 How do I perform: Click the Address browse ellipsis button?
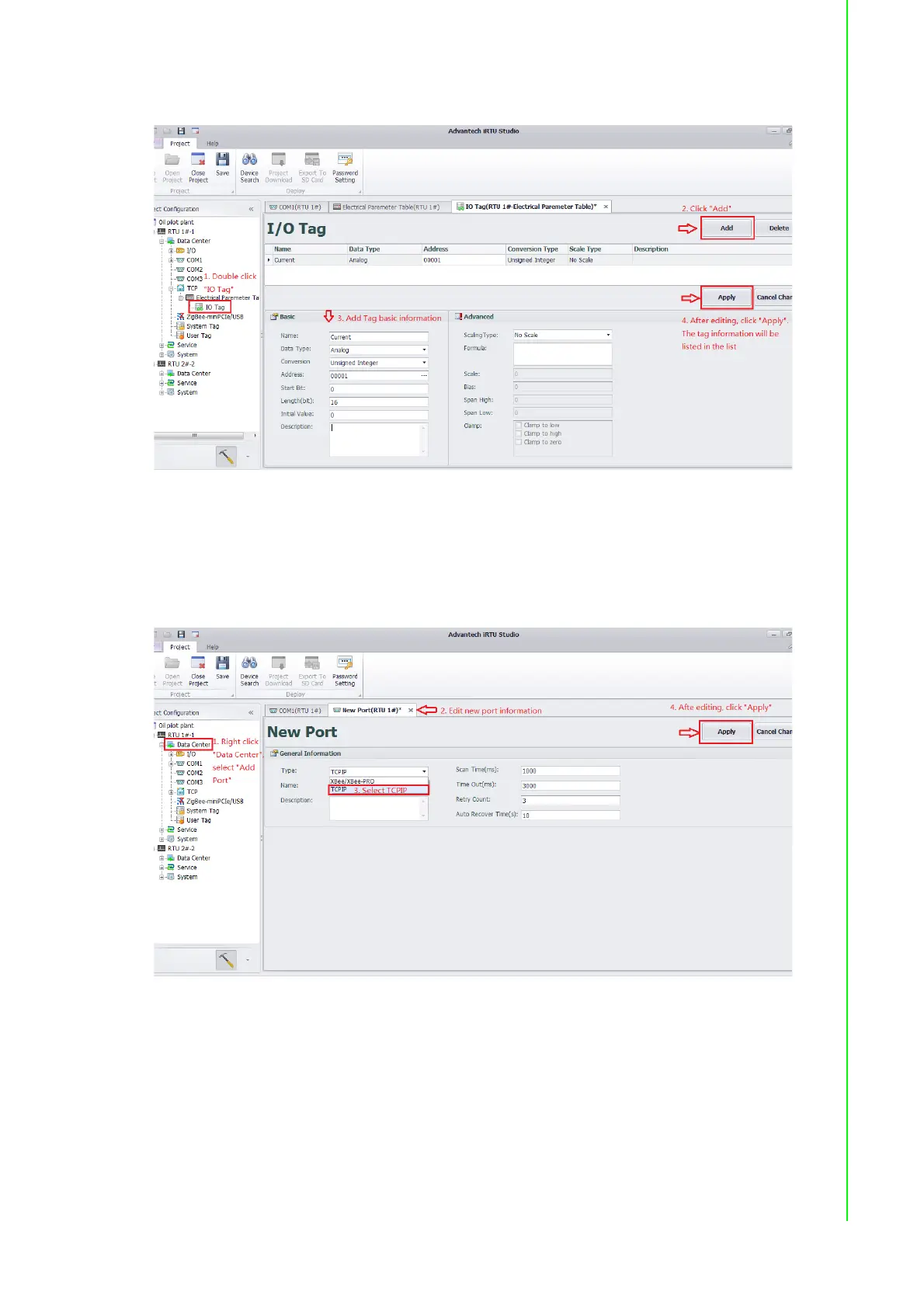[x=424, y=376]
